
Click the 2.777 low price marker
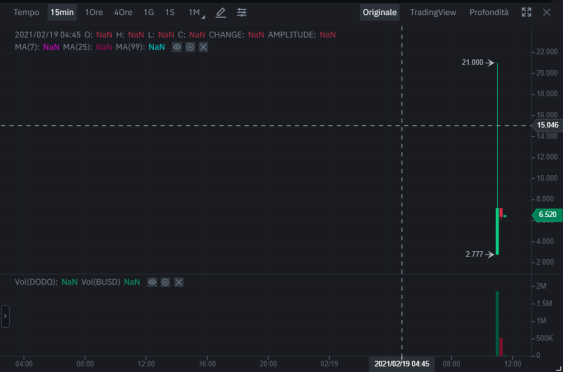pyautogui.click(x=479, y=255)
